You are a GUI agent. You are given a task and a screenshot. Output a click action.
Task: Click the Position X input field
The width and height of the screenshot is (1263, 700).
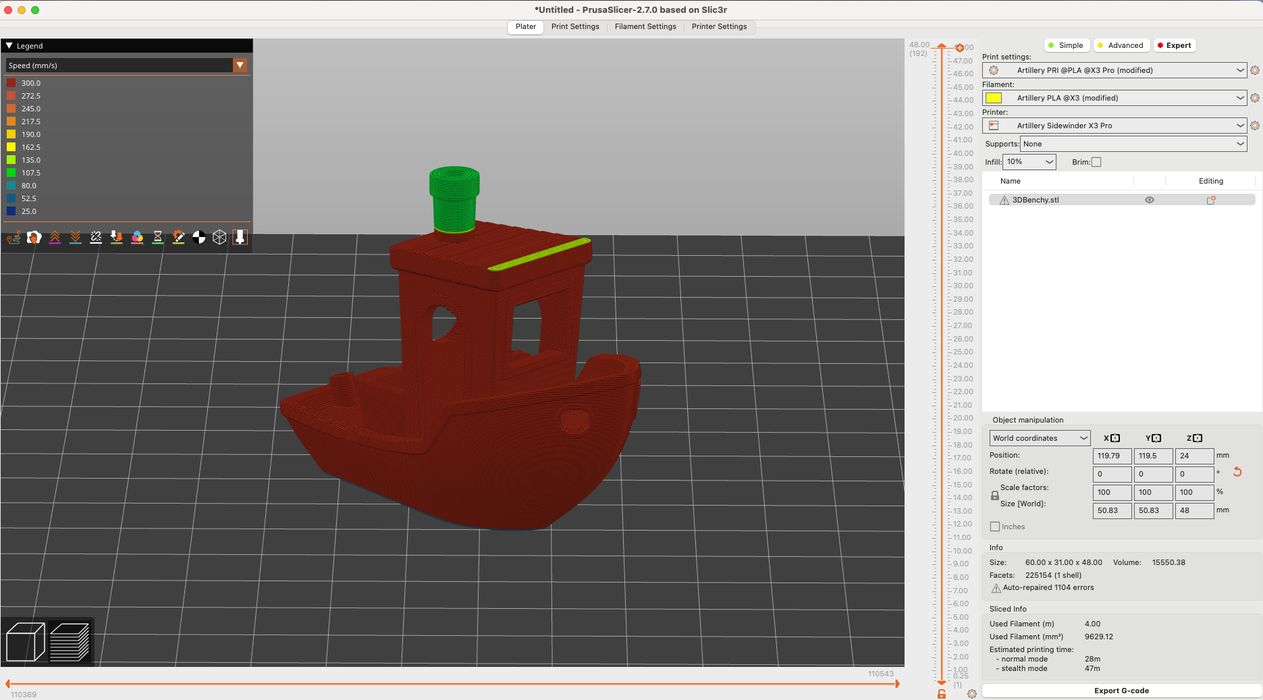pyautogui.click(x=1112, y=456)
